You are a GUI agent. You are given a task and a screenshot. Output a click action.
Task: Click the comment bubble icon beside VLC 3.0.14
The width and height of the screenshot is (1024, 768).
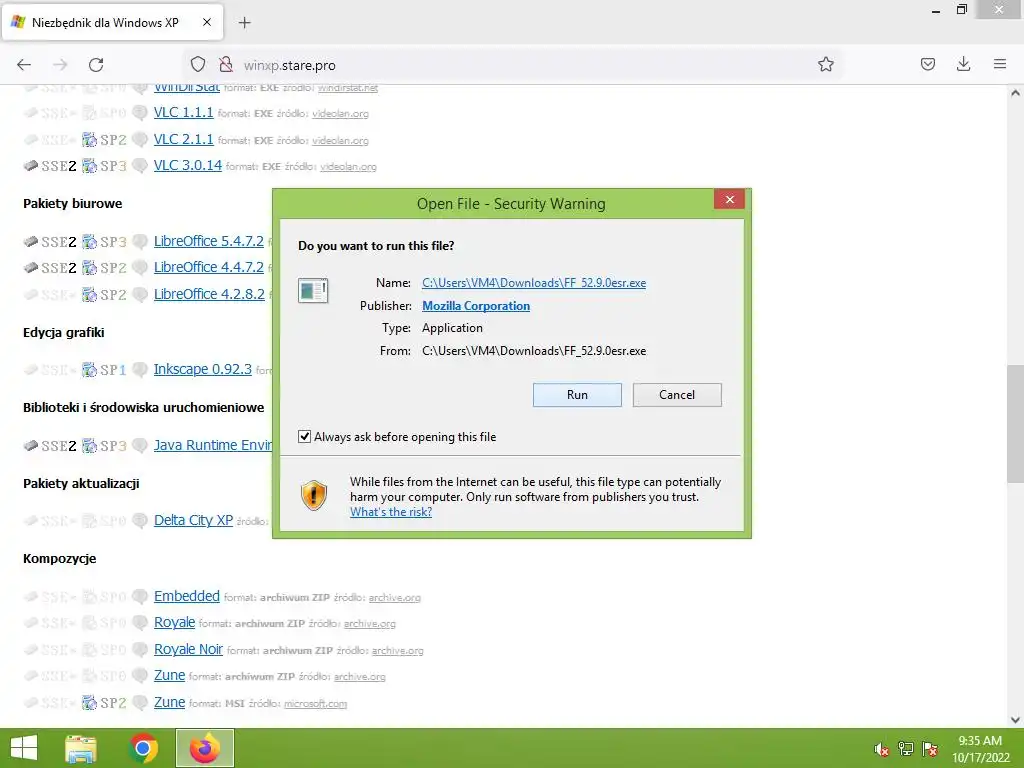pos(140,165)
